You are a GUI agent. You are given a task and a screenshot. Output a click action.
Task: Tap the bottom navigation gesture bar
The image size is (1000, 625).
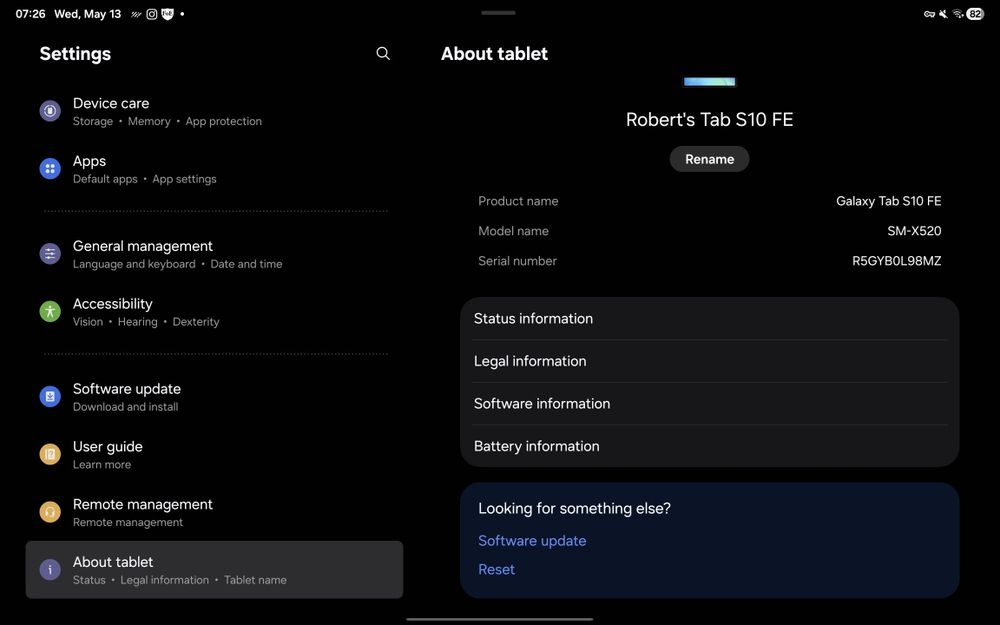point(499,619)
